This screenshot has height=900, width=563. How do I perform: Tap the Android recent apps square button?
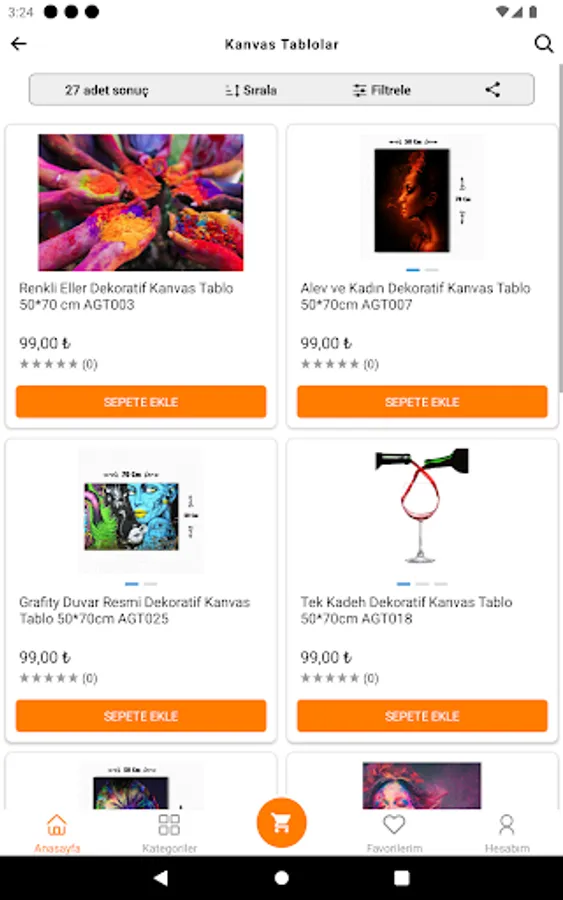pos(402,878)
